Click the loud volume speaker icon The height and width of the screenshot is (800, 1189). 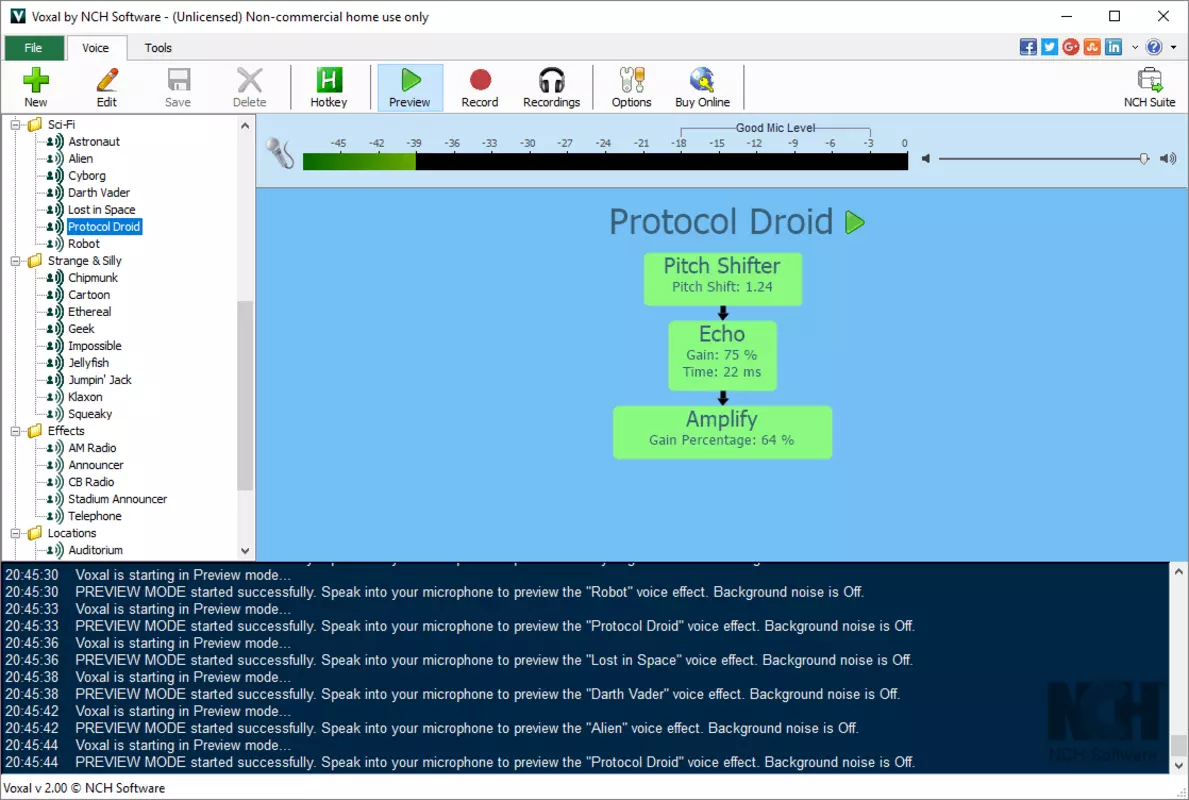tap(1168, 158)
